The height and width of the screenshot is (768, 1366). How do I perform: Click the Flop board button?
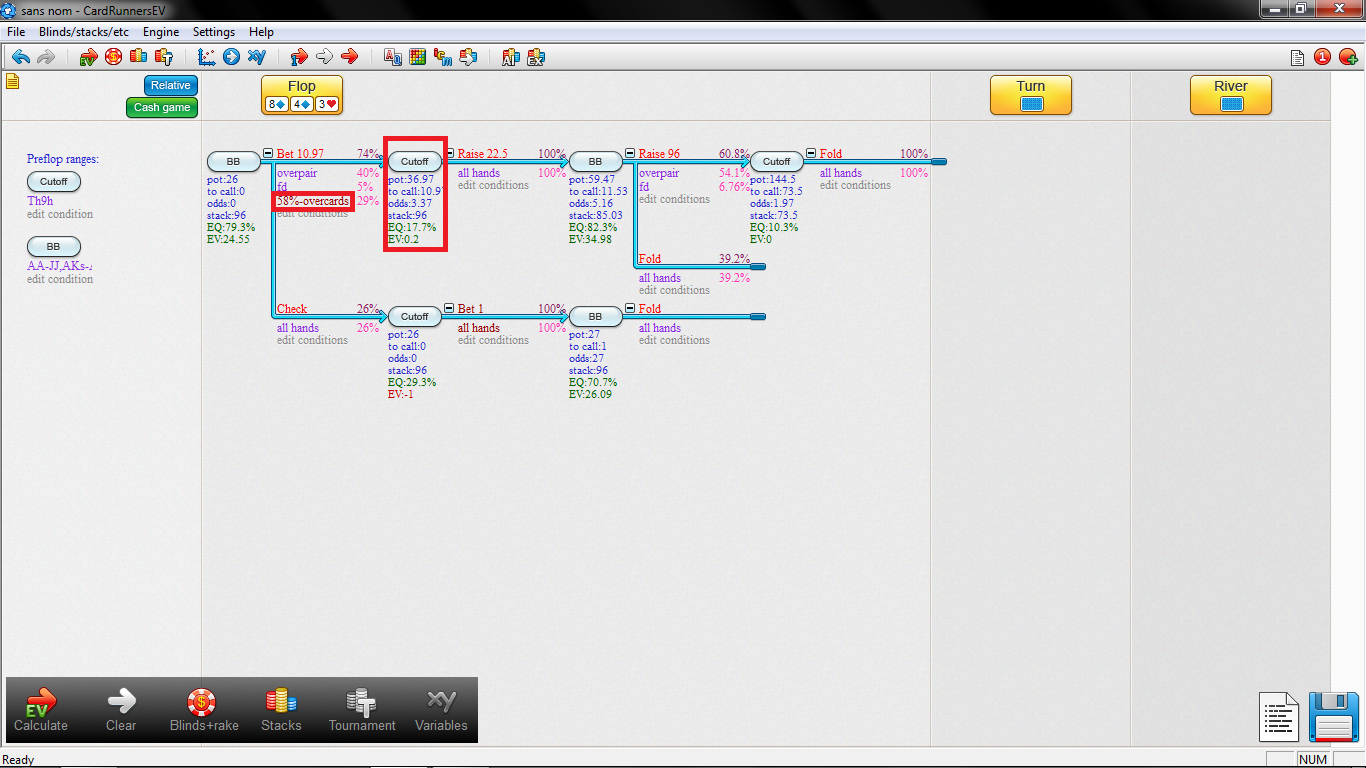[x=302, y=95]
